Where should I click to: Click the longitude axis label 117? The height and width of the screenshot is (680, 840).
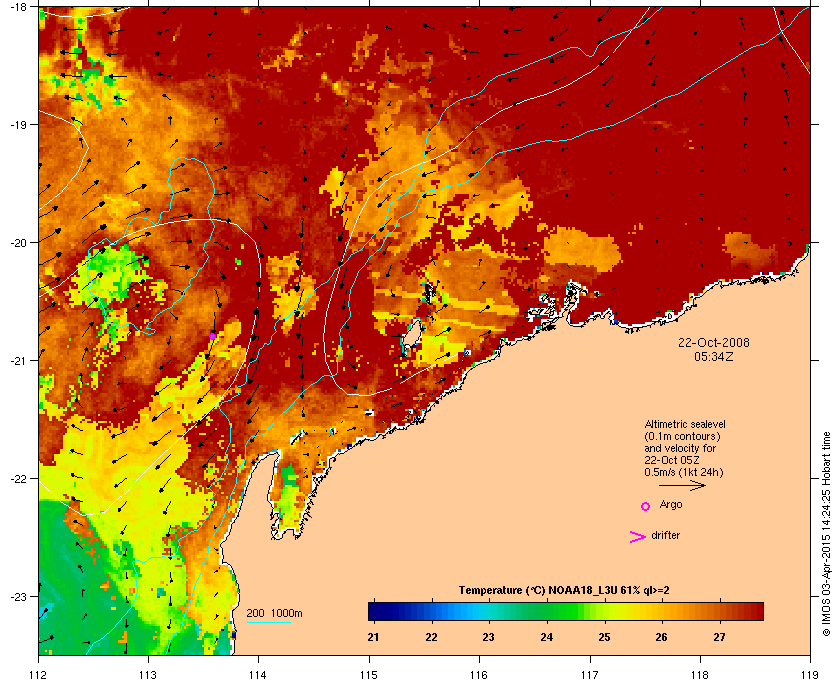pos(590,675)
